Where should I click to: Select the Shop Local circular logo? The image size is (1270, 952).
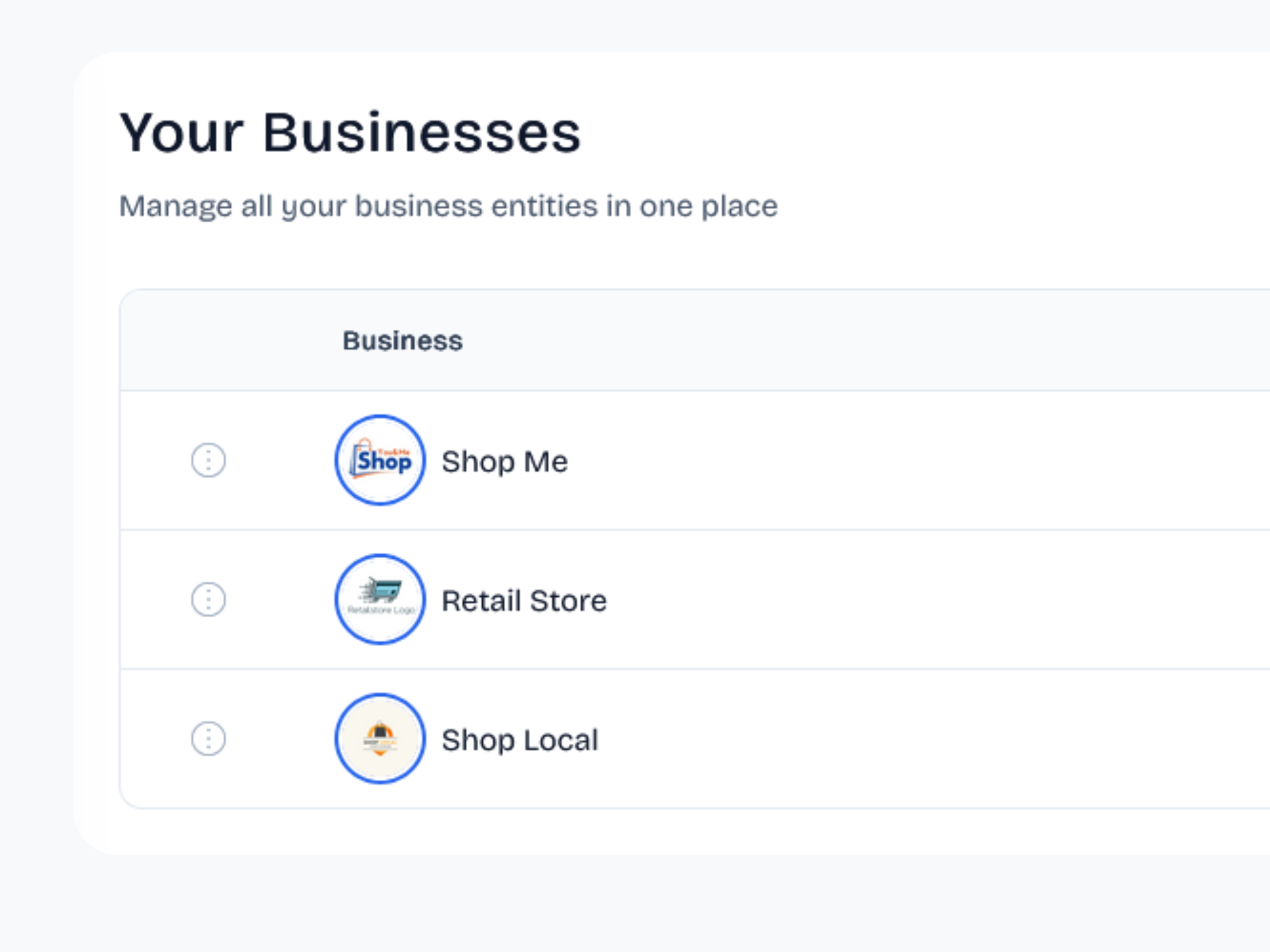[x=379, y=740]
